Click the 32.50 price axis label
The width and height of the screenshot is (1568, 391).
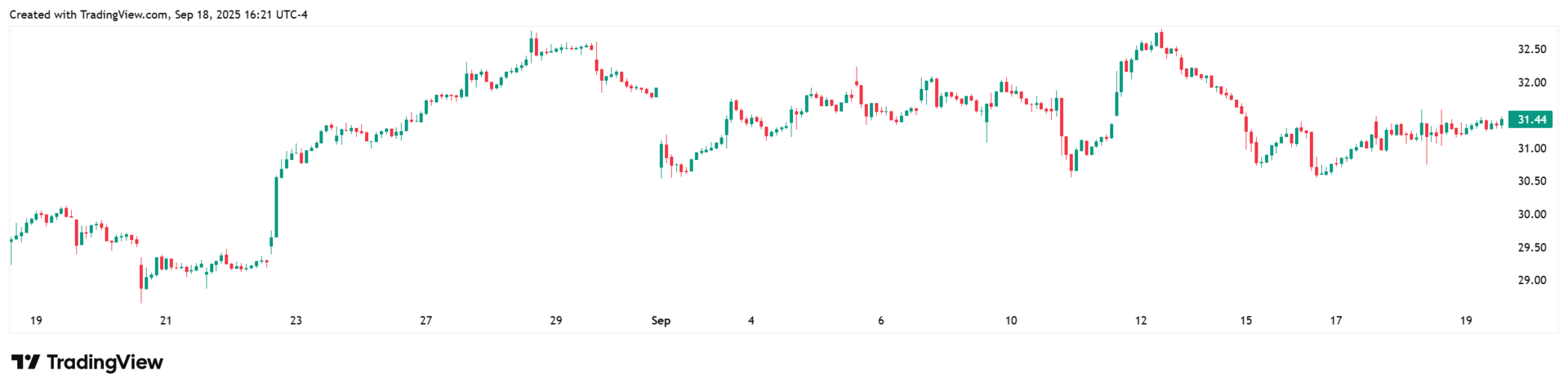[x=1531, y=49]
